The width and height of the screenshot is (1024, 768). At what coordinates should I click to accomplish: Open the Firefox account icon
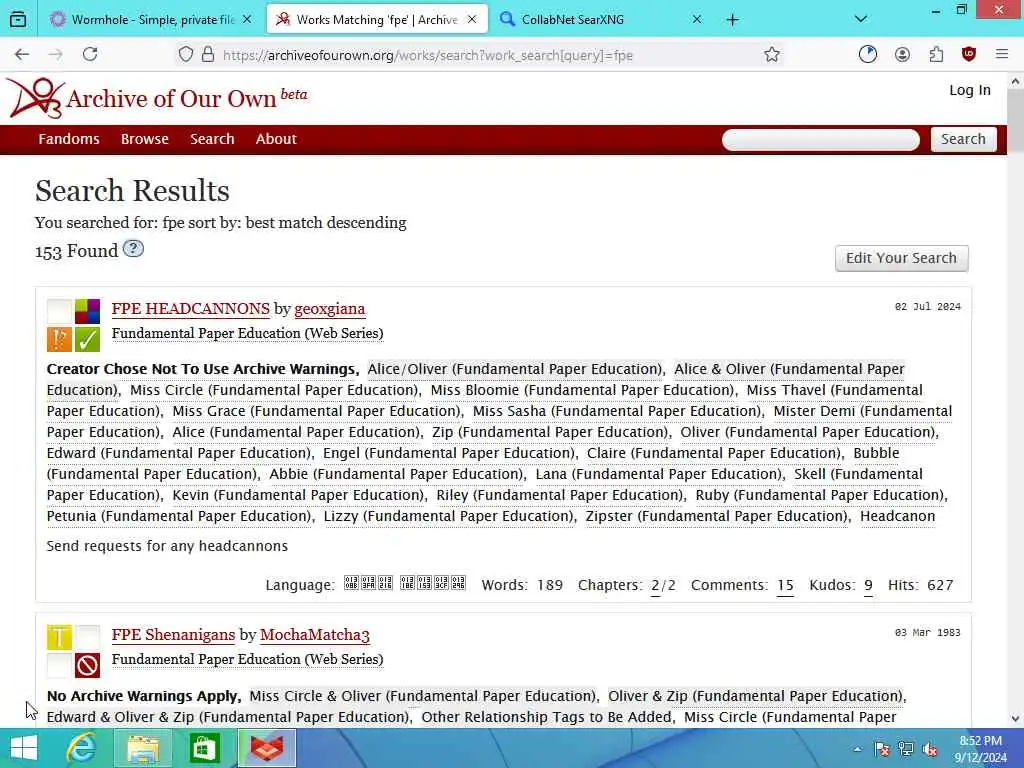click(902, 55)
